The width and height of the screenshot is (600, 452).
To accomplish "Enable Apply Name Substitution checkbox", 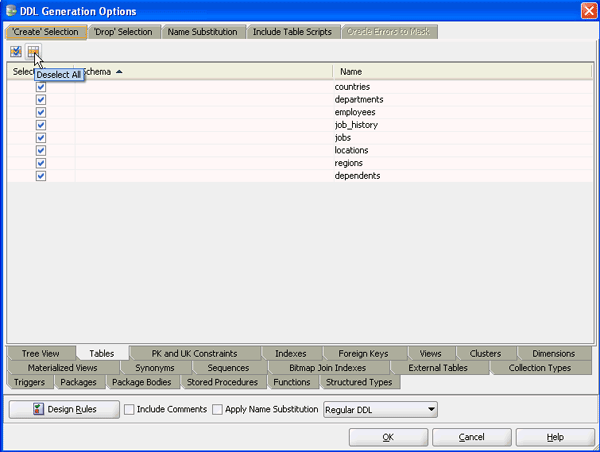I will click(217, 410).
